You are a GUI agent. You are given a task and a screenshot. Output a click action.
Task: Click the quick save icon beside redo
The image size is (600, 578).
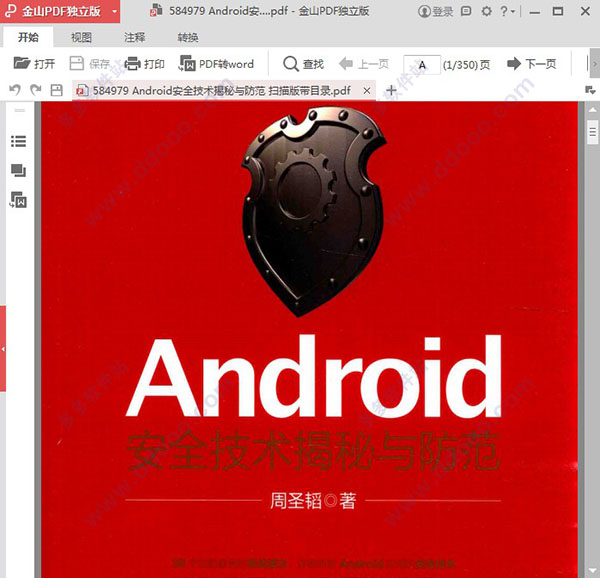tap(57, 90)
